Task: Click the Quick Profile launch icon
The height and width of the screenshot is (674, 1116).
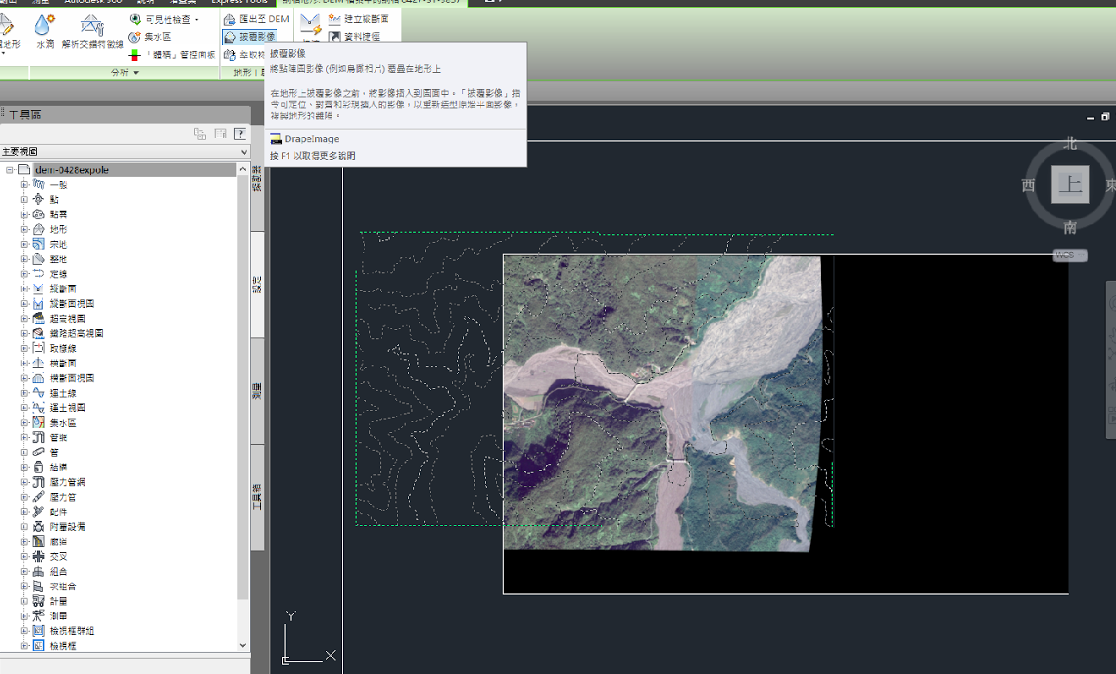Action: (310, 26)
